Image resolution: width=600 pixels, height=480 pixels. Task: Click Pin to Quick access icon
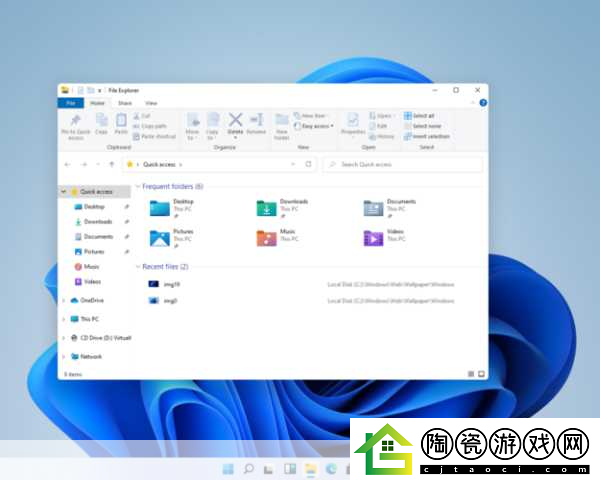(75, 121)
